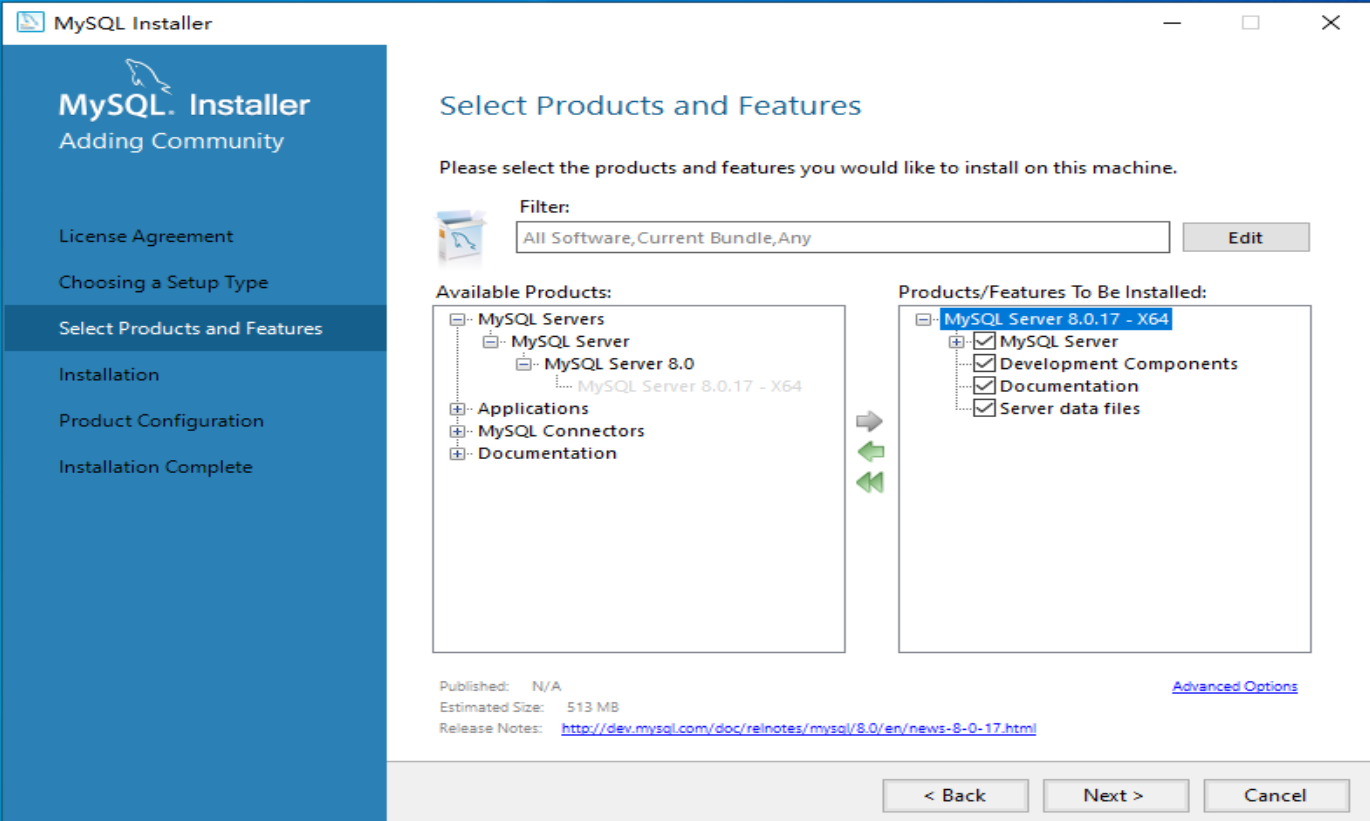
Task: Select Product Configuration step in sidebar
Action: (x=160, y=420)
